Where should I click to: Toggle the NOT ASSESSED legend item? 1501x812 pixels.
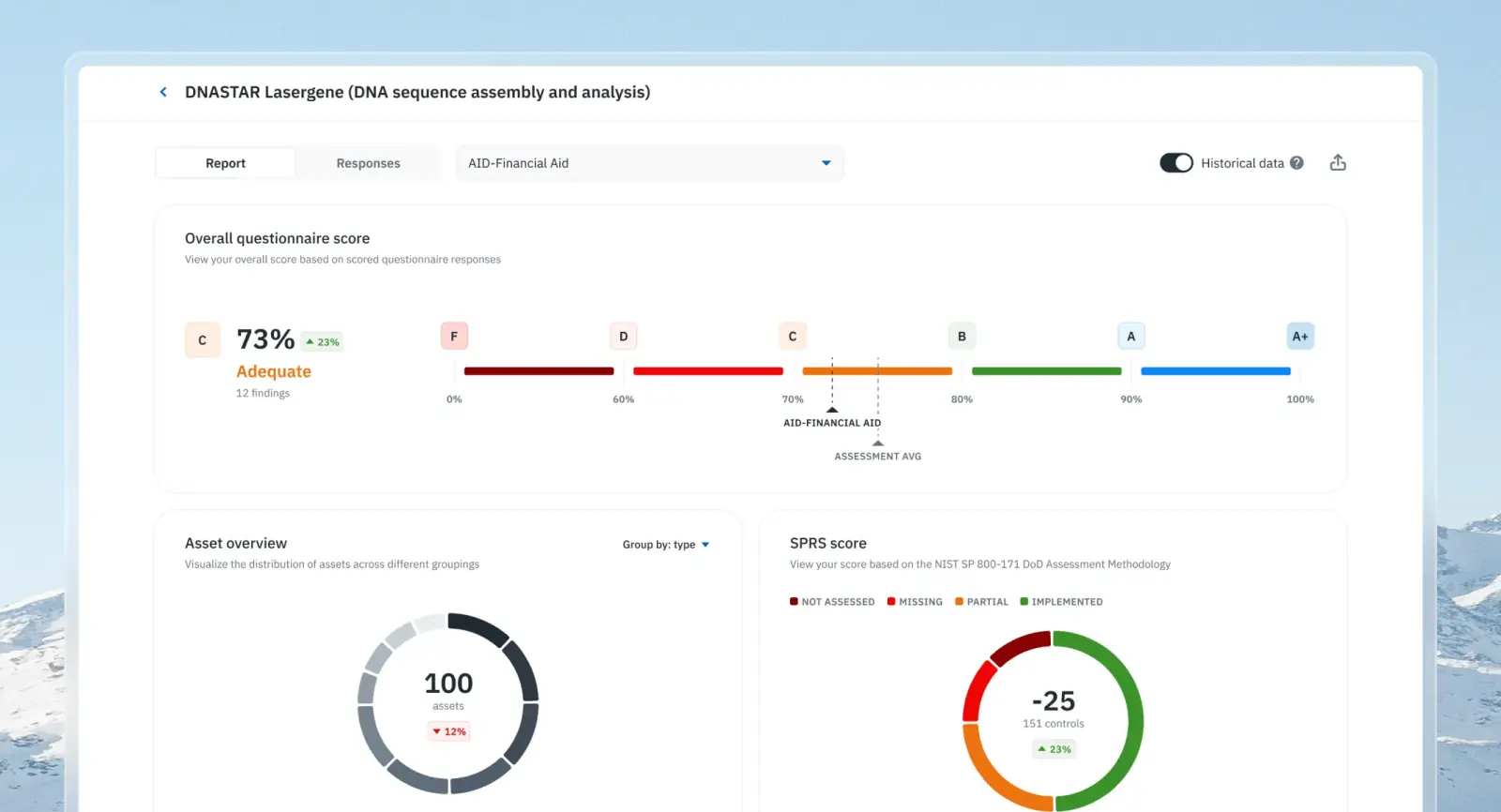832,602
